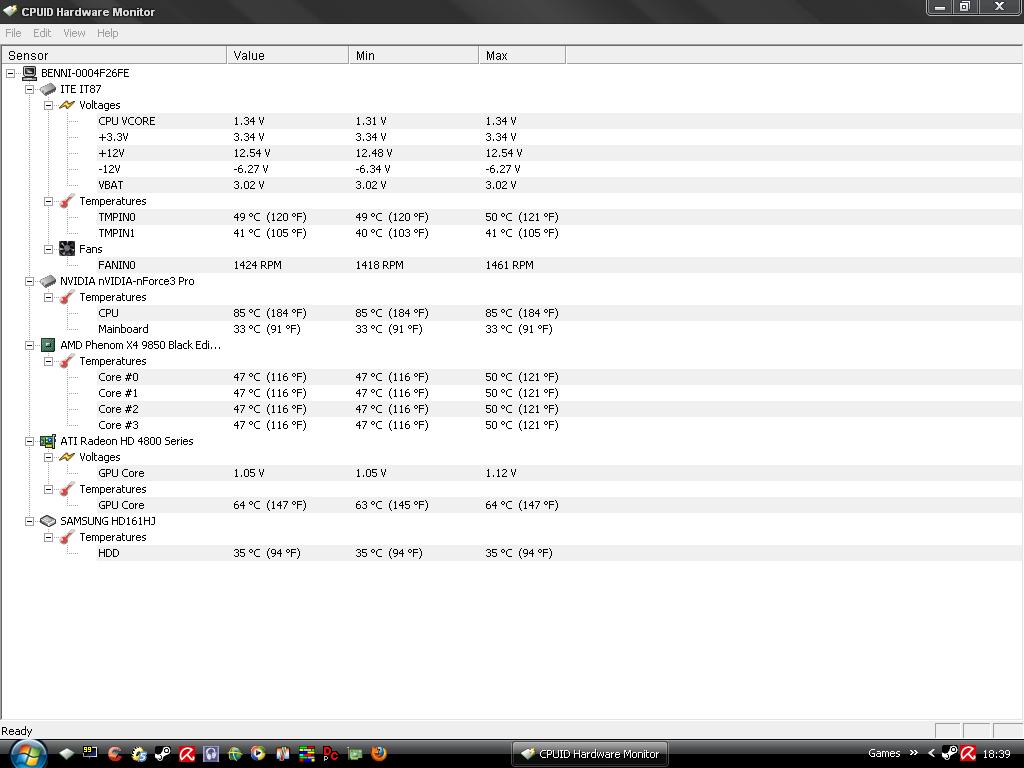The height and width of the screenshot is (768, 1024).
Task: Click the chip icon next to NVIDIA nForce3 Pro
Action: point(48,281)
